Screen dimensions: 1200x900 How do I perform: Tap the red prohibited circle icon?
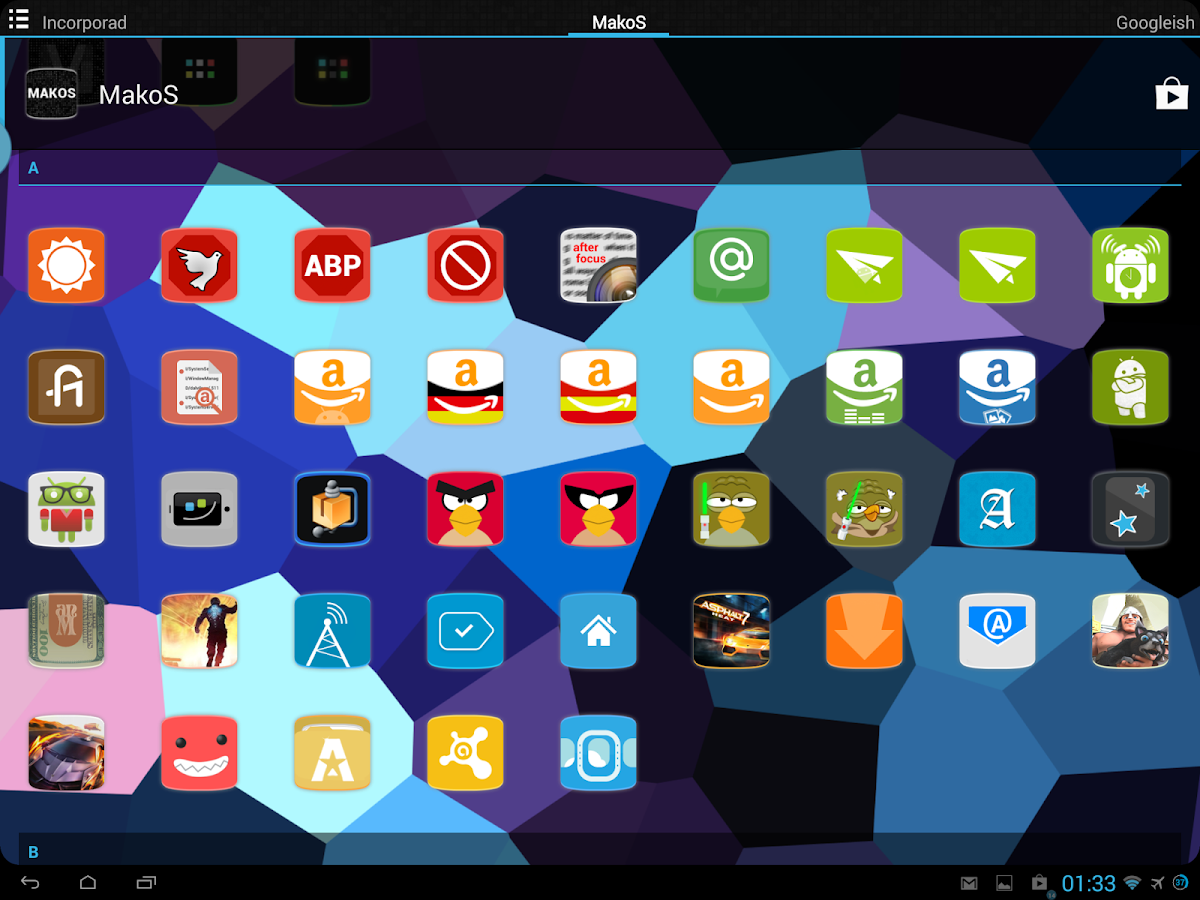click(465, 265)
